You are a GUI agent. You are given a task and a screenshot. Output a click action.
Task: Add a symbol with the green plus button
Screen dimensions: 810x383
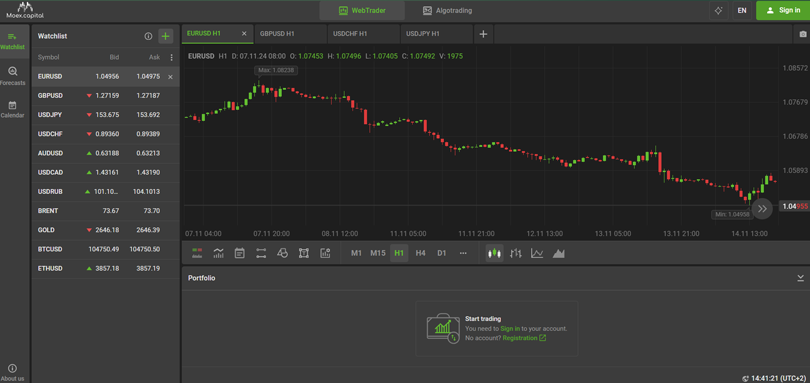coord(165,36)
